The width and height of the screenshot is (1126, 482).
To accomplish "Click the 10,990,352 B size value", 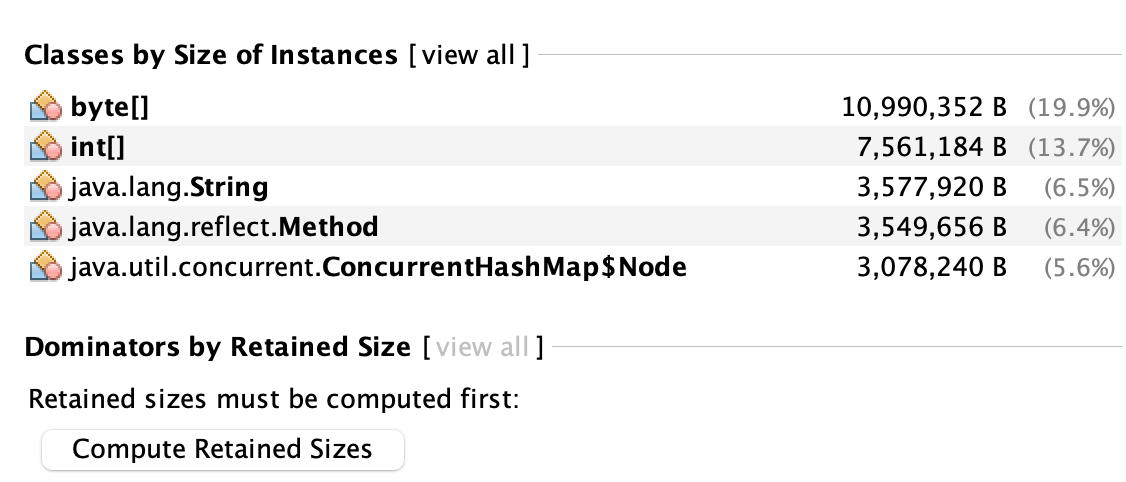I will click(x=924, y=107).
